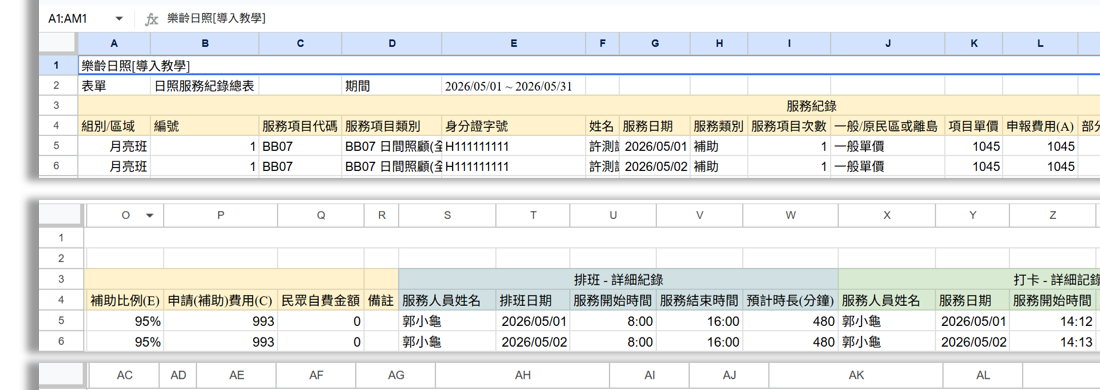Image resolution: width=1100 pixels, height=390 pixels.
Task: Select column J header
Action: (x=887, y=43)
